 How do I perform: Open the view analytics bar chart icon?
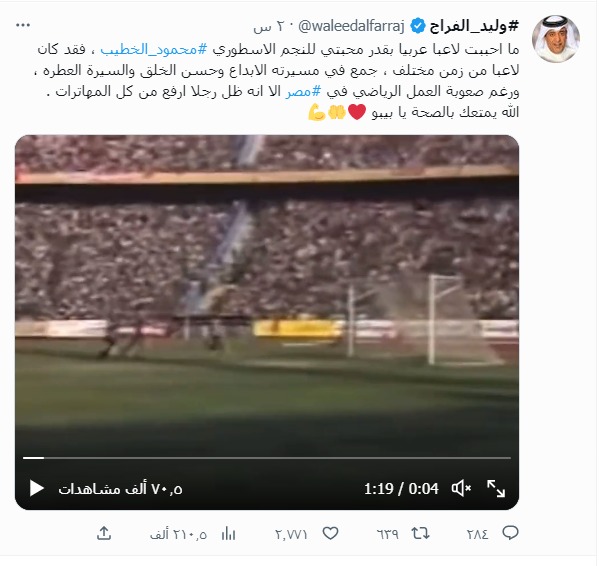point(228,534)
